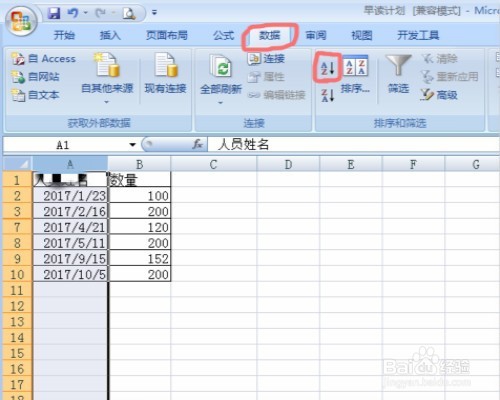The image size is (500, 400).
Task: Switch to the 审阅 ribbon tab
Action: point(316,35)
